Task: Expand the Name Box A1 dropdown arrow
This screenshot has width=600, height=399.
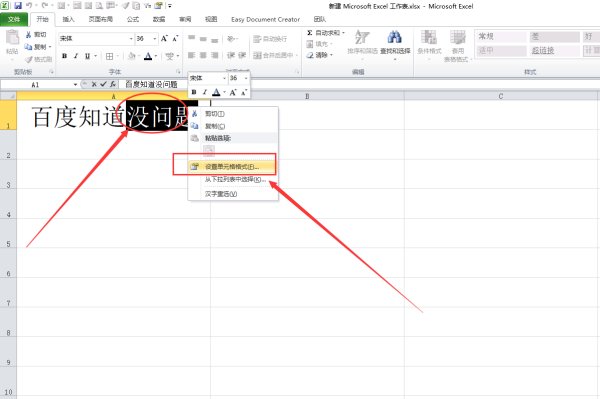Action: pyautogui.click(x=75, y=85)
